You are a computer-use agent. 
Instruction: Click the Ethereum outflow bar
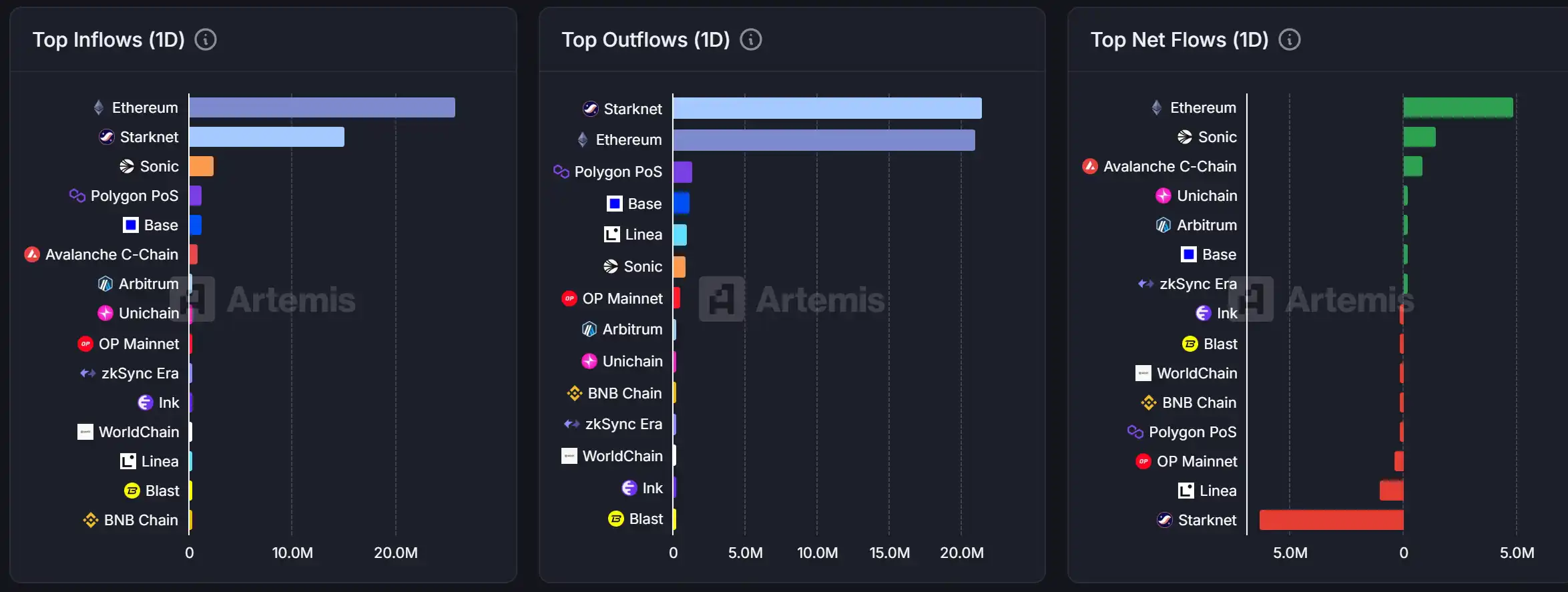pyautogui.click(x=824, y=140)
